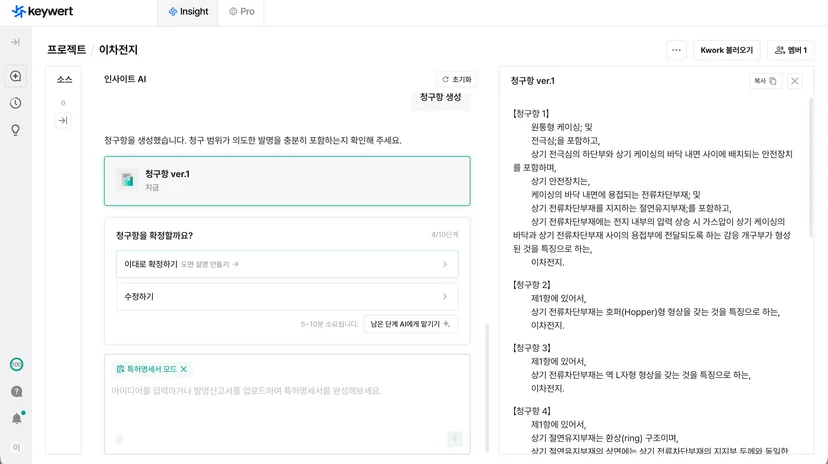Click the 【청구항 2】 heading
The height and width of the screenshot is (464, 828).
pyautogui.click(x=532, y=285)
